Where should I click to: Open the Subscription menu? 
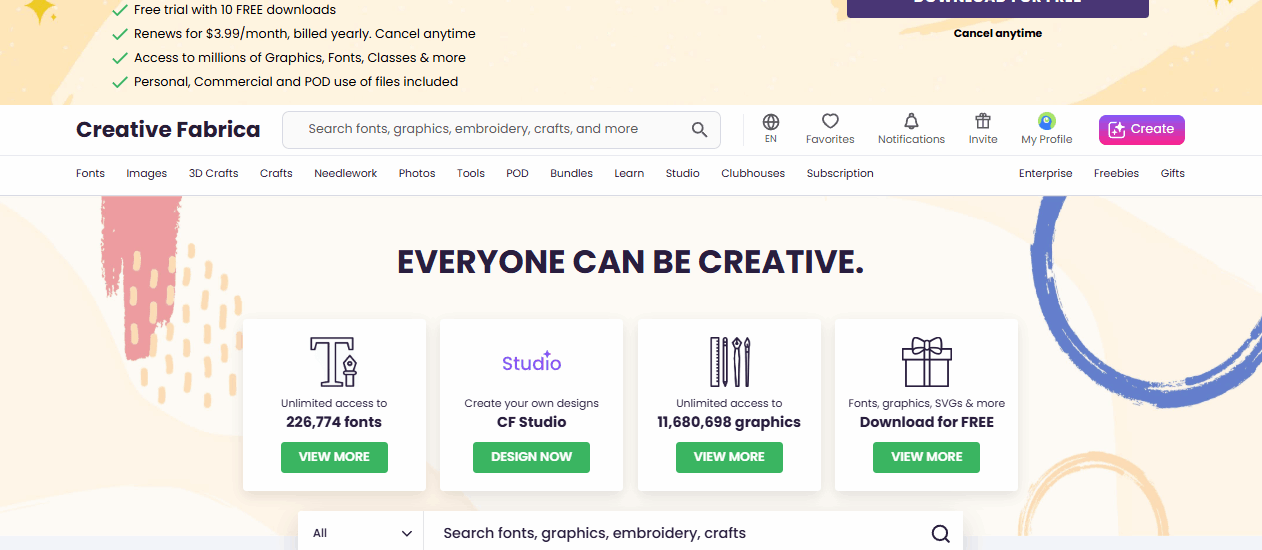pos(840,173)
